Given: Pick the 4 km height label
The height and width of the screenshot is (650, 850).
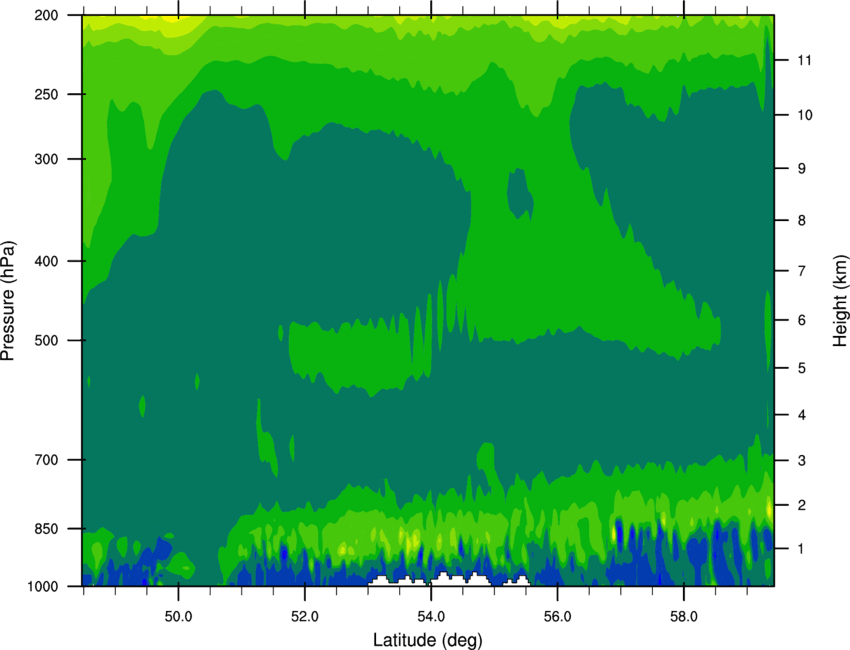Looking at the screenshot, I should point(801,415).
